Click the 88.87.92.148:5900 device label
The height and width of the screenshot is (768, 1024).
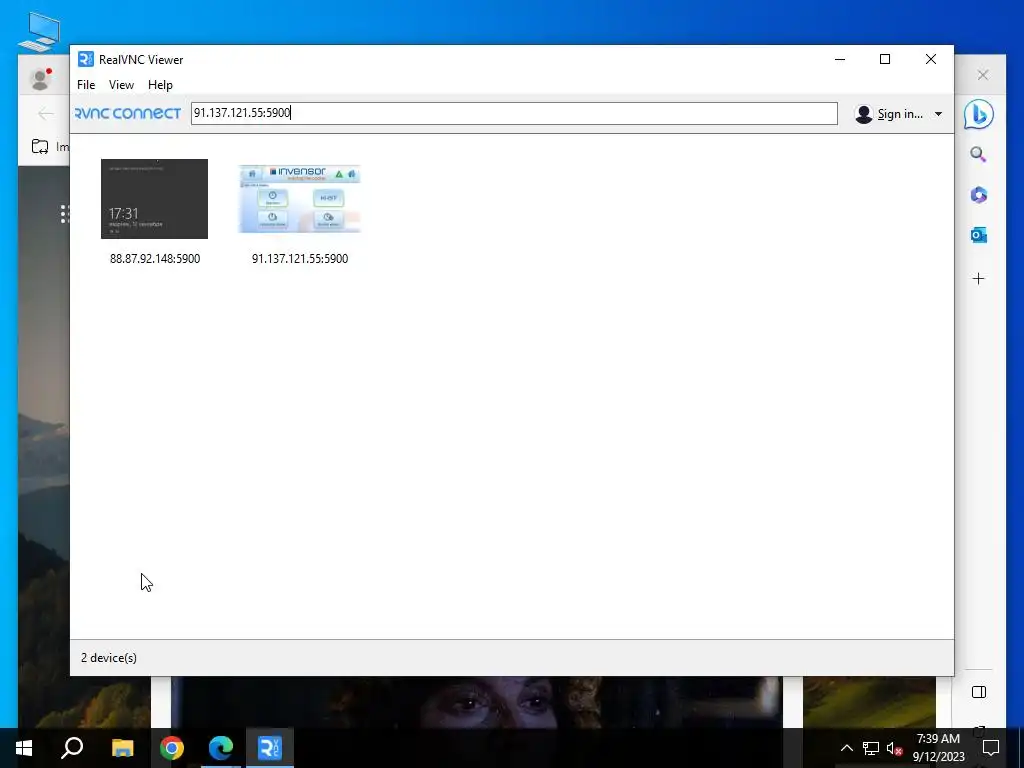pyautogui.click(x=155, y=259)
